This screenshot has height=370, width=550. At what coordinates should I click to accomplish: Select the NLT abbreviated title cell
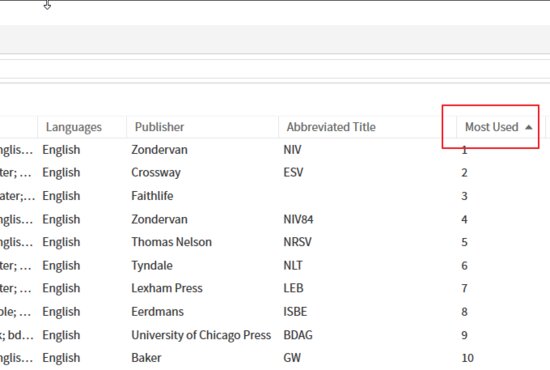coord(293,265)
